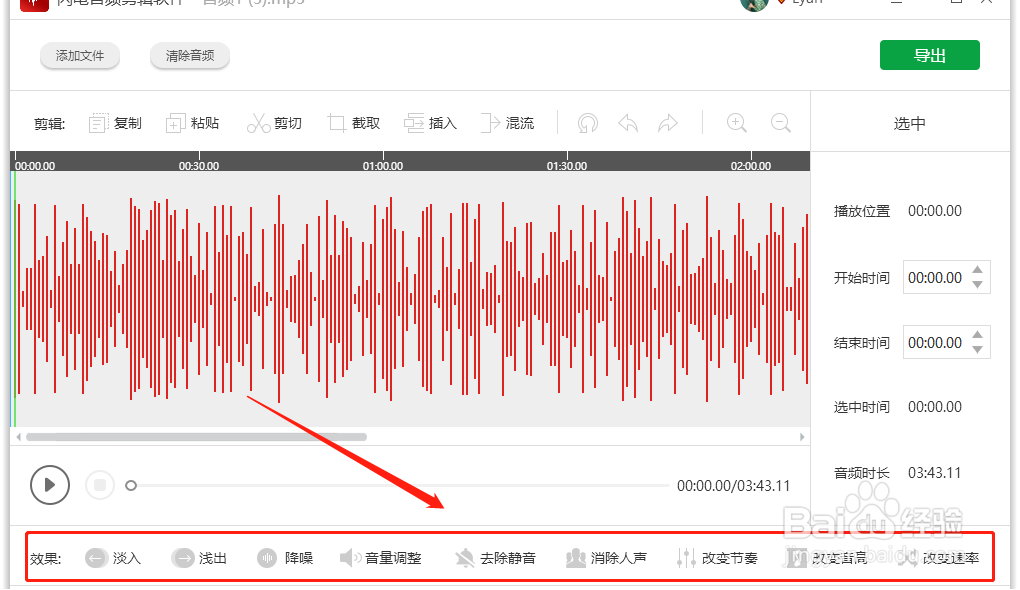Select the 截取 crop tool

(353, 123)
